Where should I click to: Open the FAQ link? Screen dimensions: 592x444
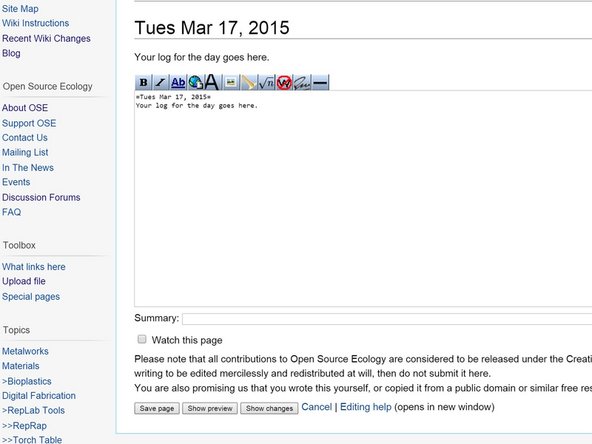click(11, 212)
